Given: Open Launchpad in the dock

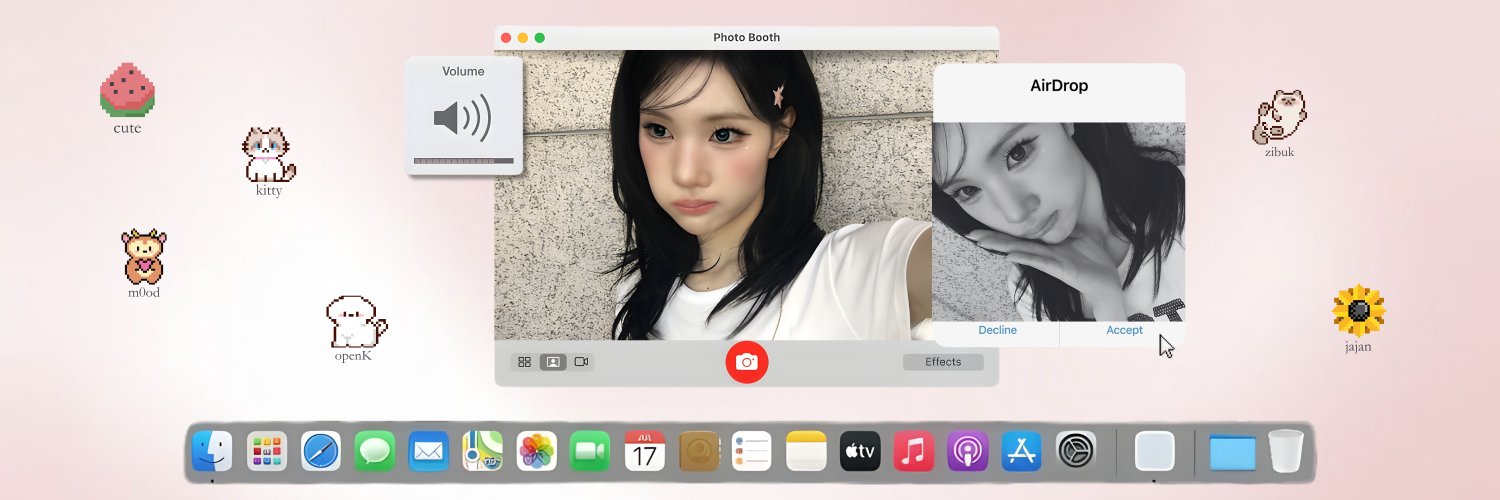Looking at the screenshot, I should [267, 451].
